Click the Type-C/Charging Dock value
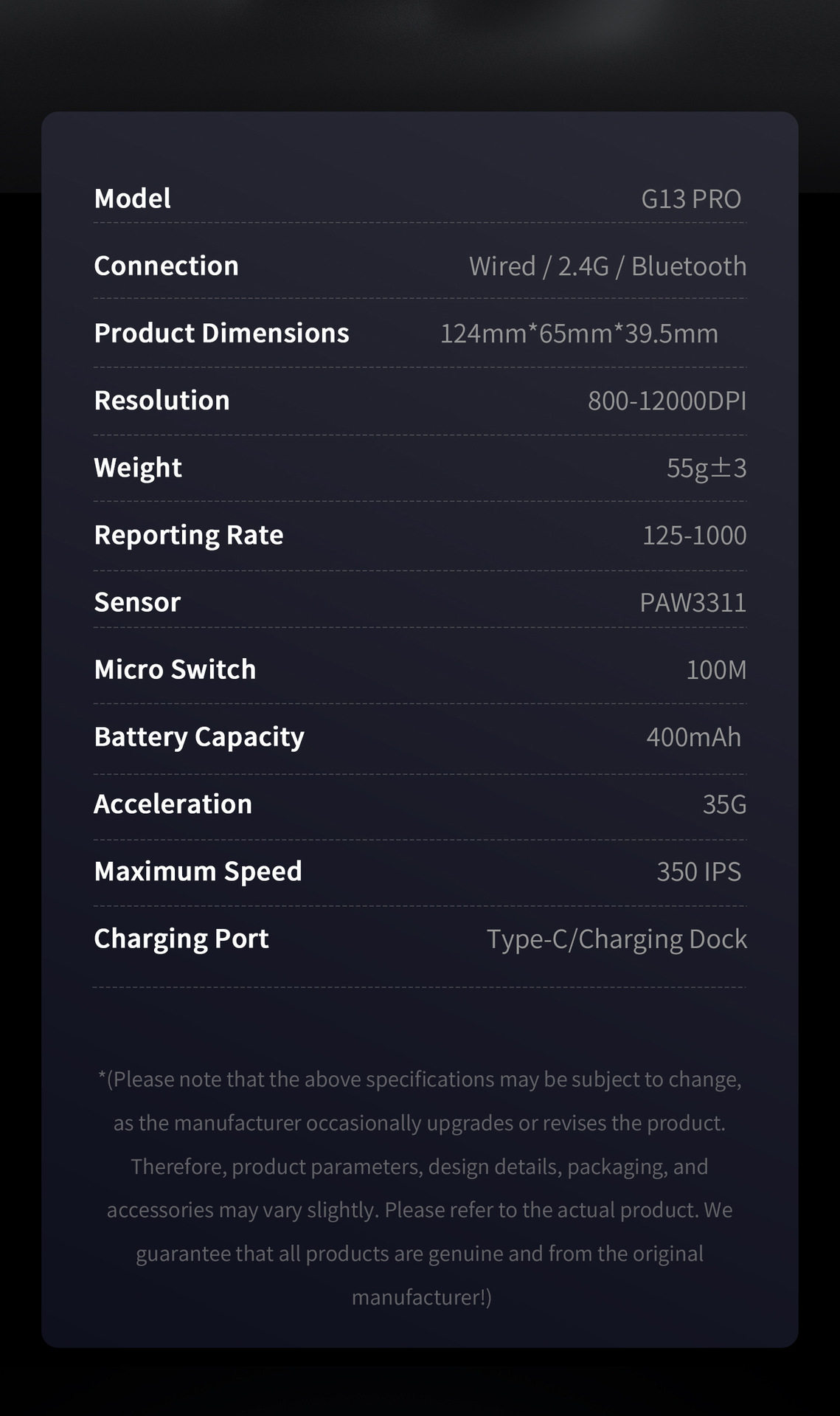 pyautogui.click(x=617, y=939)
